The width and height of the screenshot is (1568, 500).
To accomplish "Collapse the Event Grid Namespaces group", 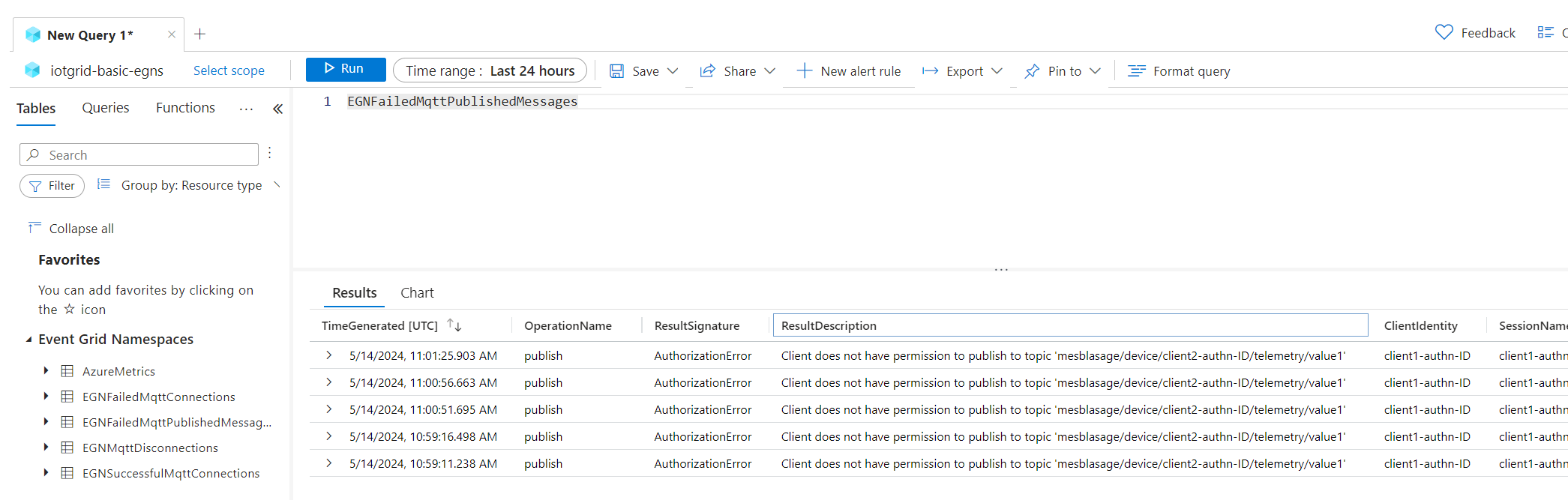I will 28,340.
